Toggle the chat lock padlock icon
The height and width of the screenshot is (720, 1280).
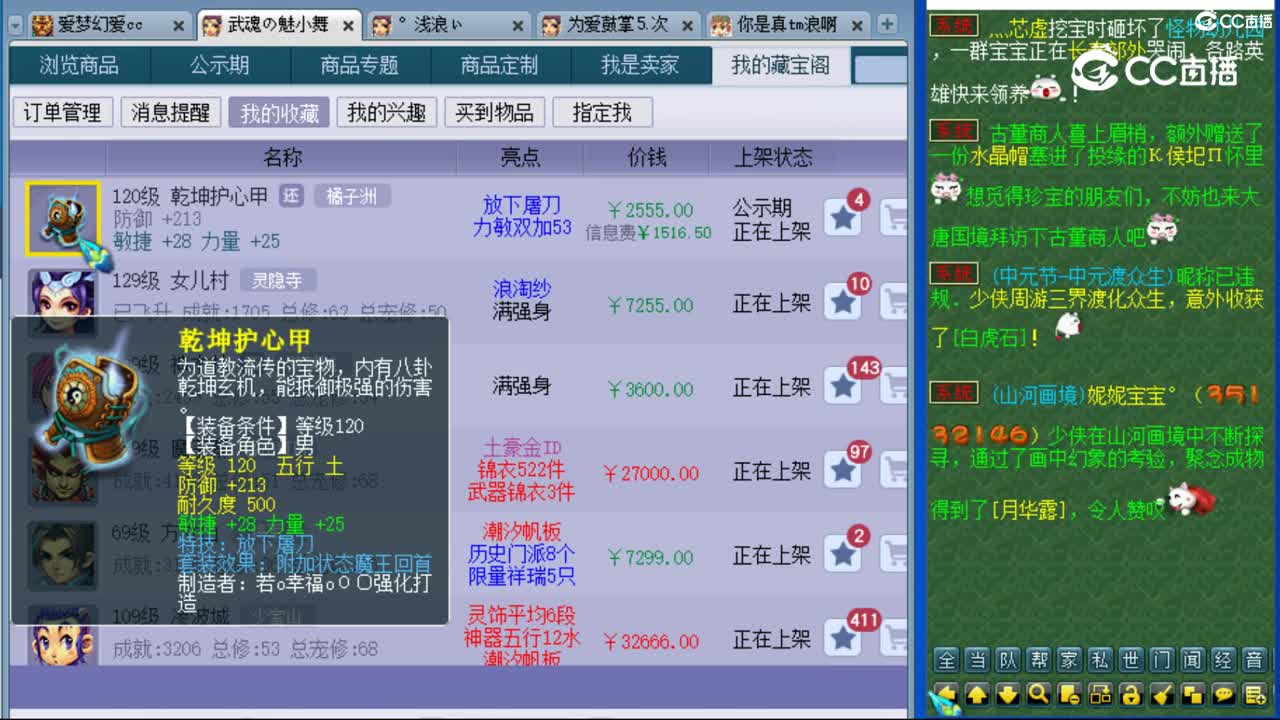[1131, 694]
